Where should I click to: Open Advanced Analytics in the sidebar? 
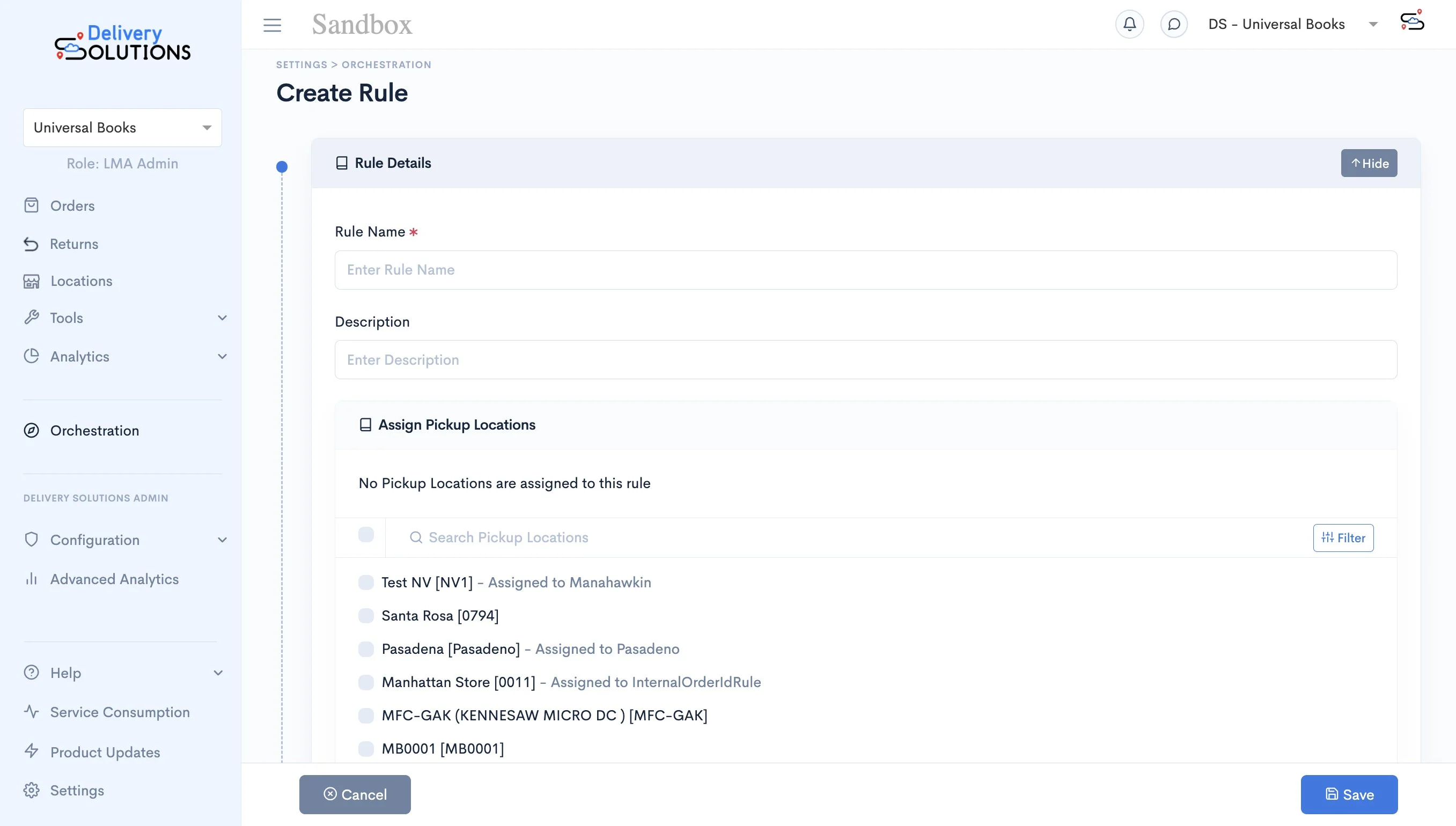pos(115,579)
